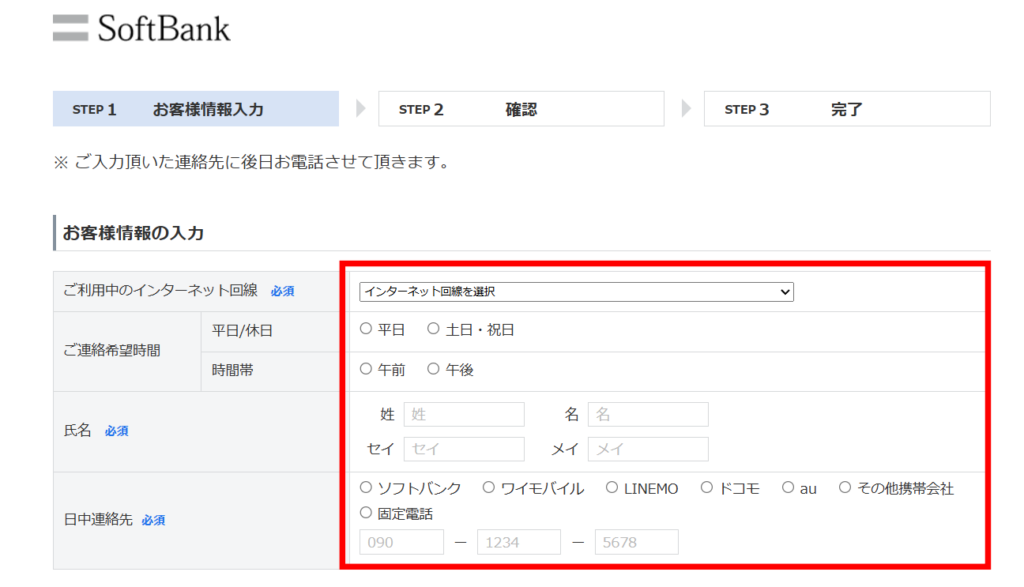Select その他携帯会社 radio button
The width and height of the screenshot is (1024, 587).
pyautogui.click(x=844, y=487)
